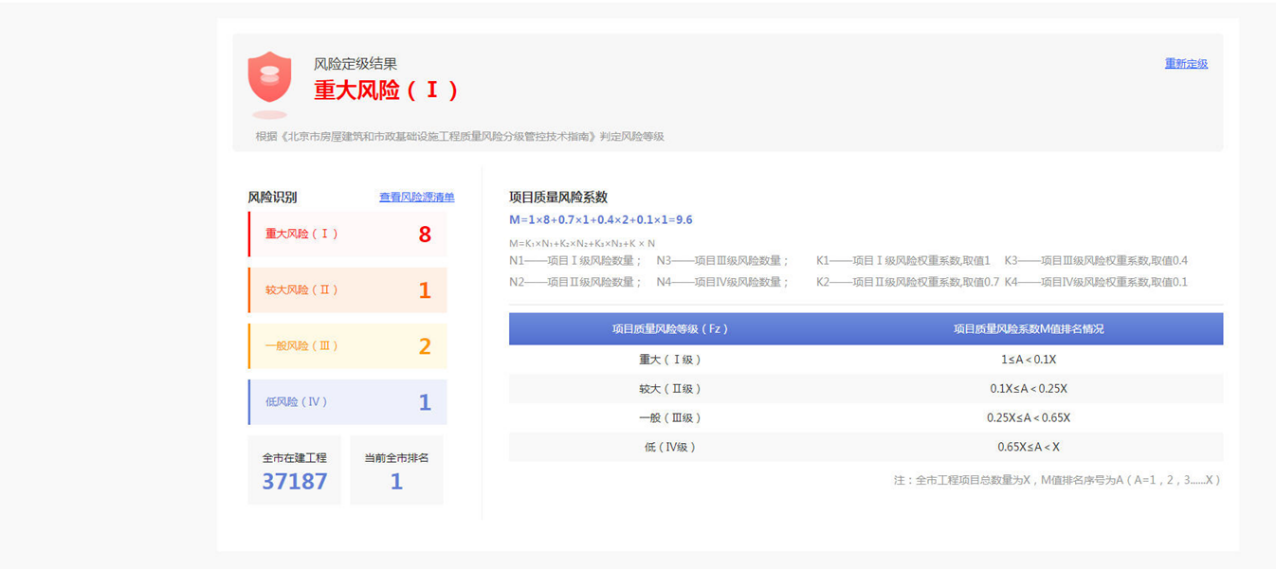This screenshot has width=1277, height=570.
Task: Click the 风险识别 section title
Action: click(272, 198)
